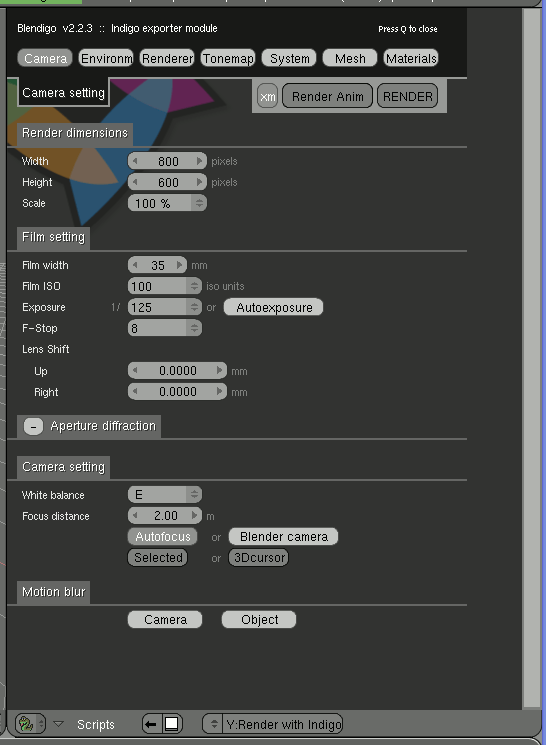546x745 pixels.
Task: Toggle the Autofocus option
Action: pyautogui.click(x=163, y=536)
